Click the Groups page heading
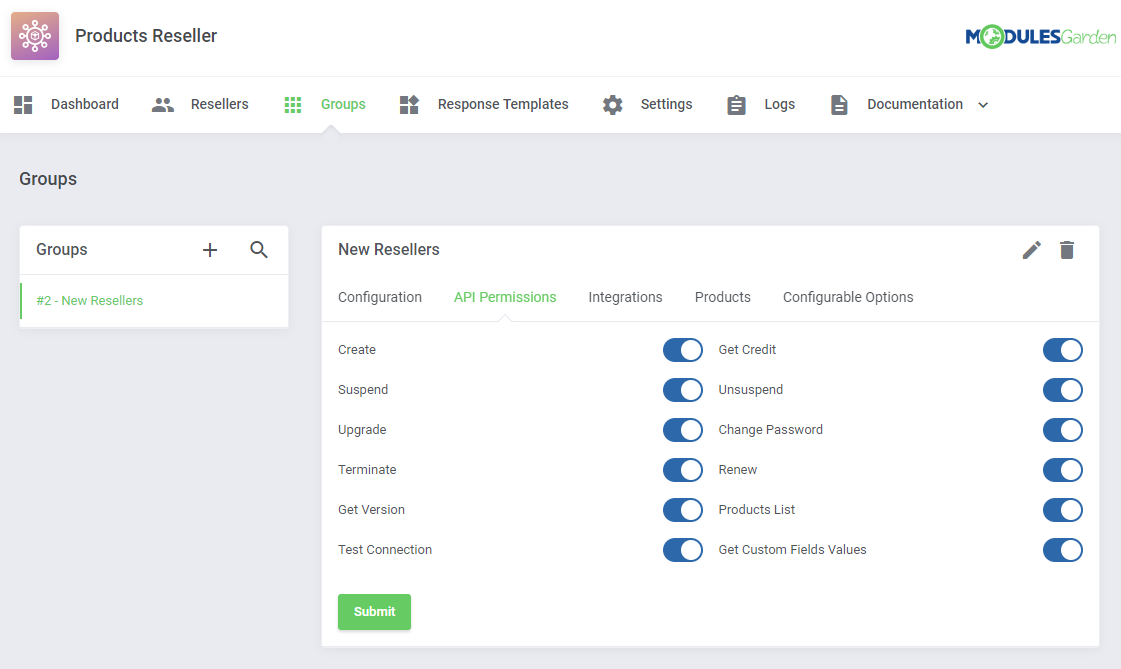 pyautogui.click(x=48, y=179)
